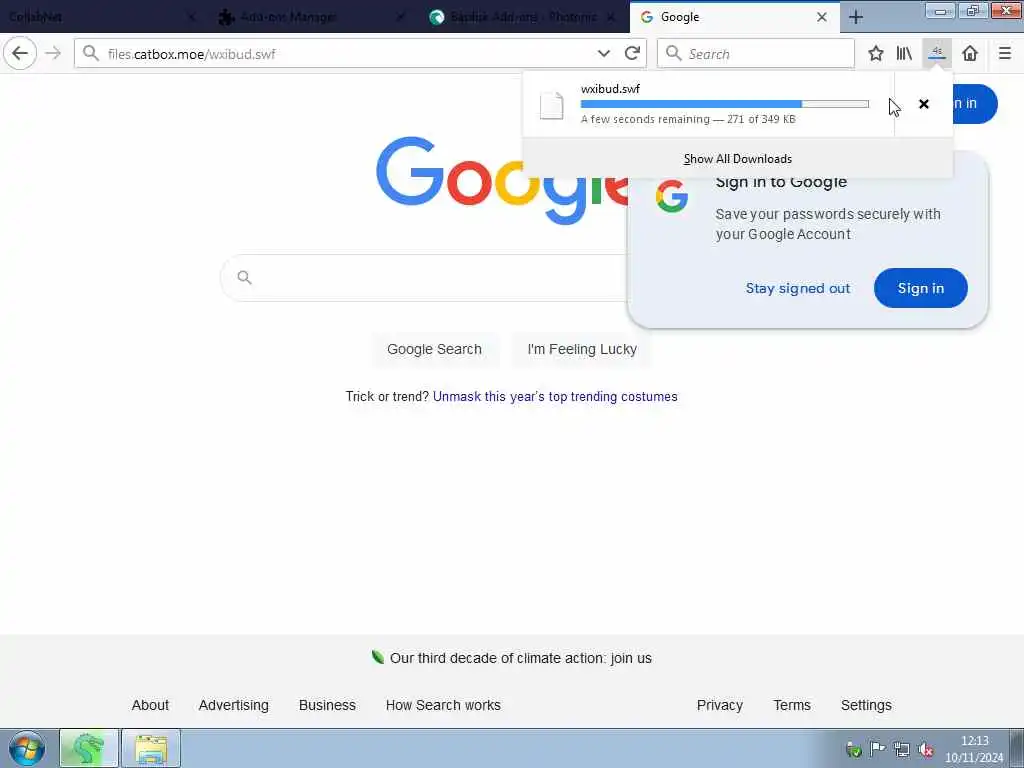Screen dimensions: 1024x768
Task: Click the Google logo
Action: point(503,180)
